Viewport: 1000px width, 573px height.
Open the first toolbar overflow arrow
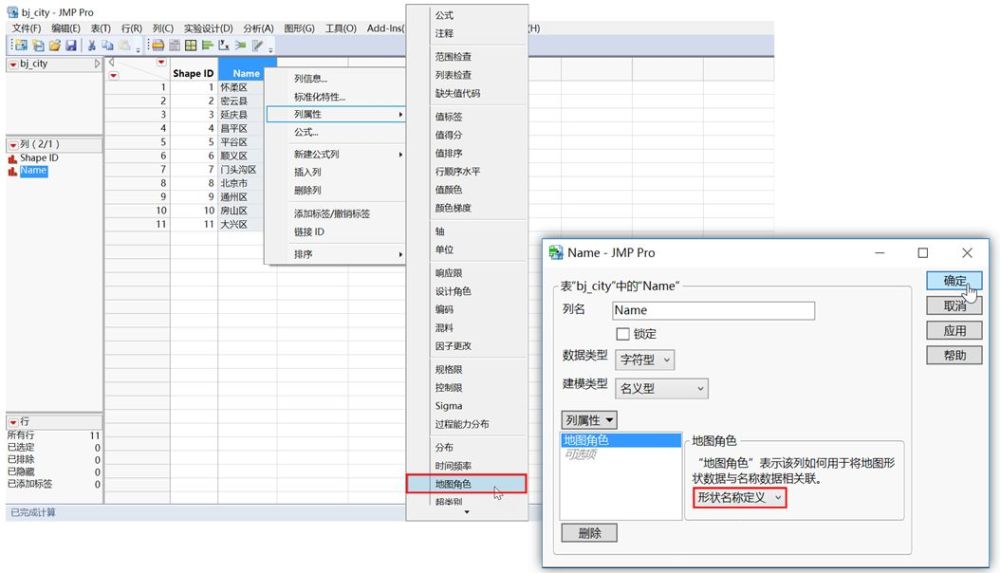(138, 48)
